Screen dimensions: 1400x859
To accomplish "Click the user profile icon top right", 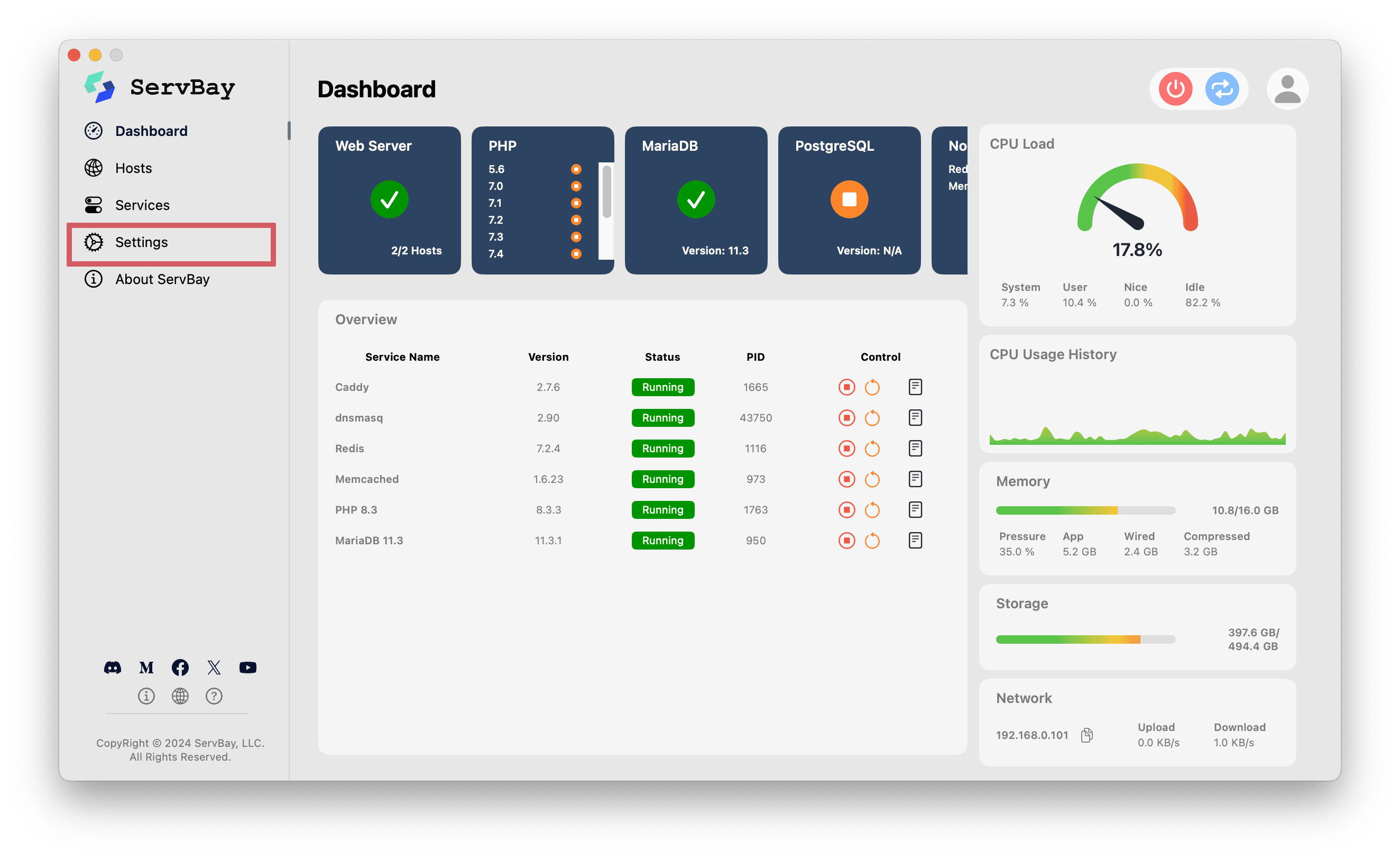I will [1284, 88].
